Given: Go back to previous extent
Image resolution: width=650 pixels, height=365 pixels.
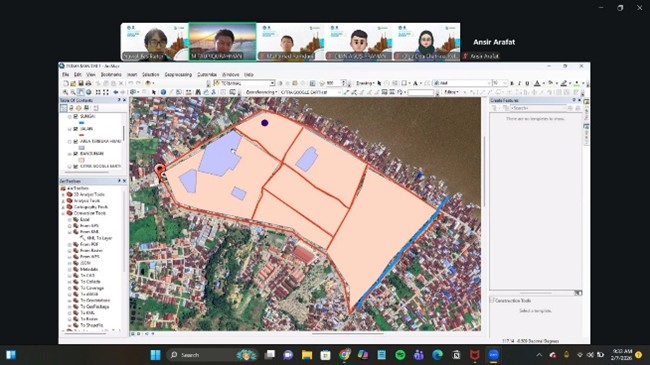Looking at the screenshot, I should coord(116,92).
